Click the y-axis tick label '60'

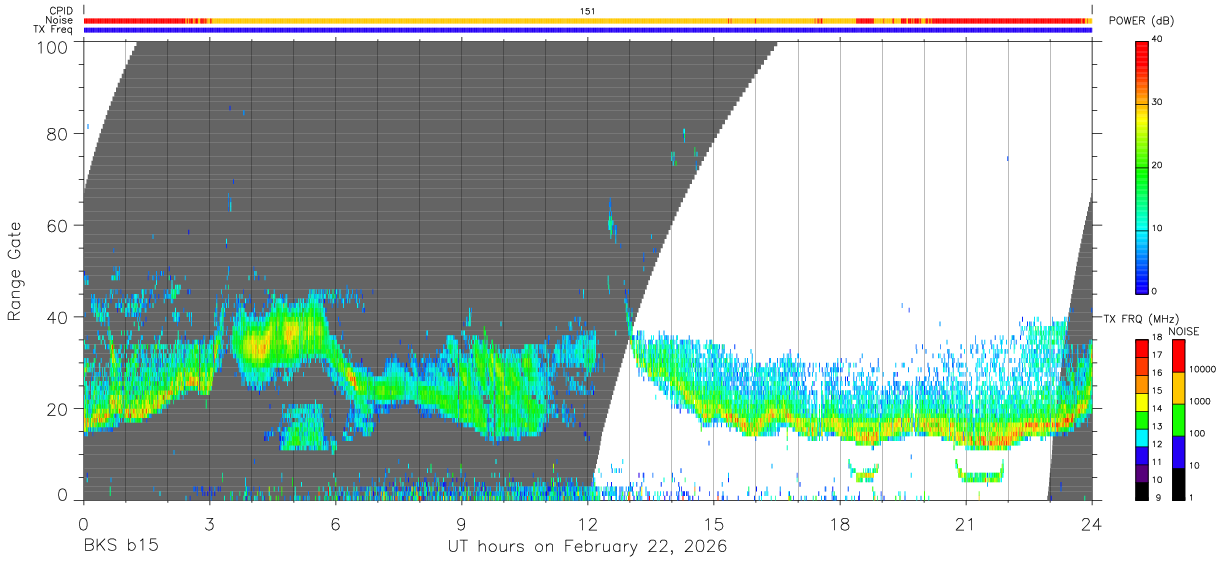coord(58,225)
